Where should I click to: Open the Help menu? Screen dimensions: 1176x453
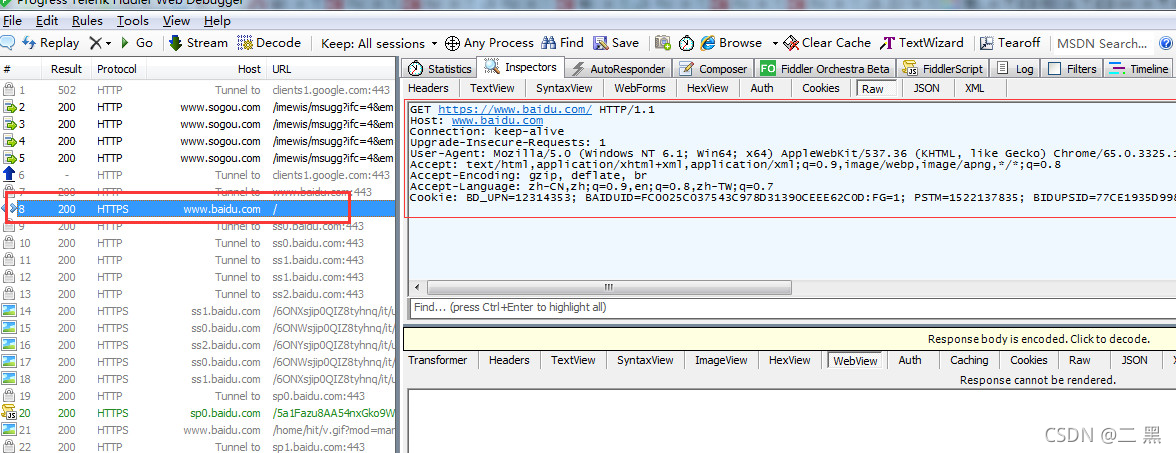click(x=218, y=21)
